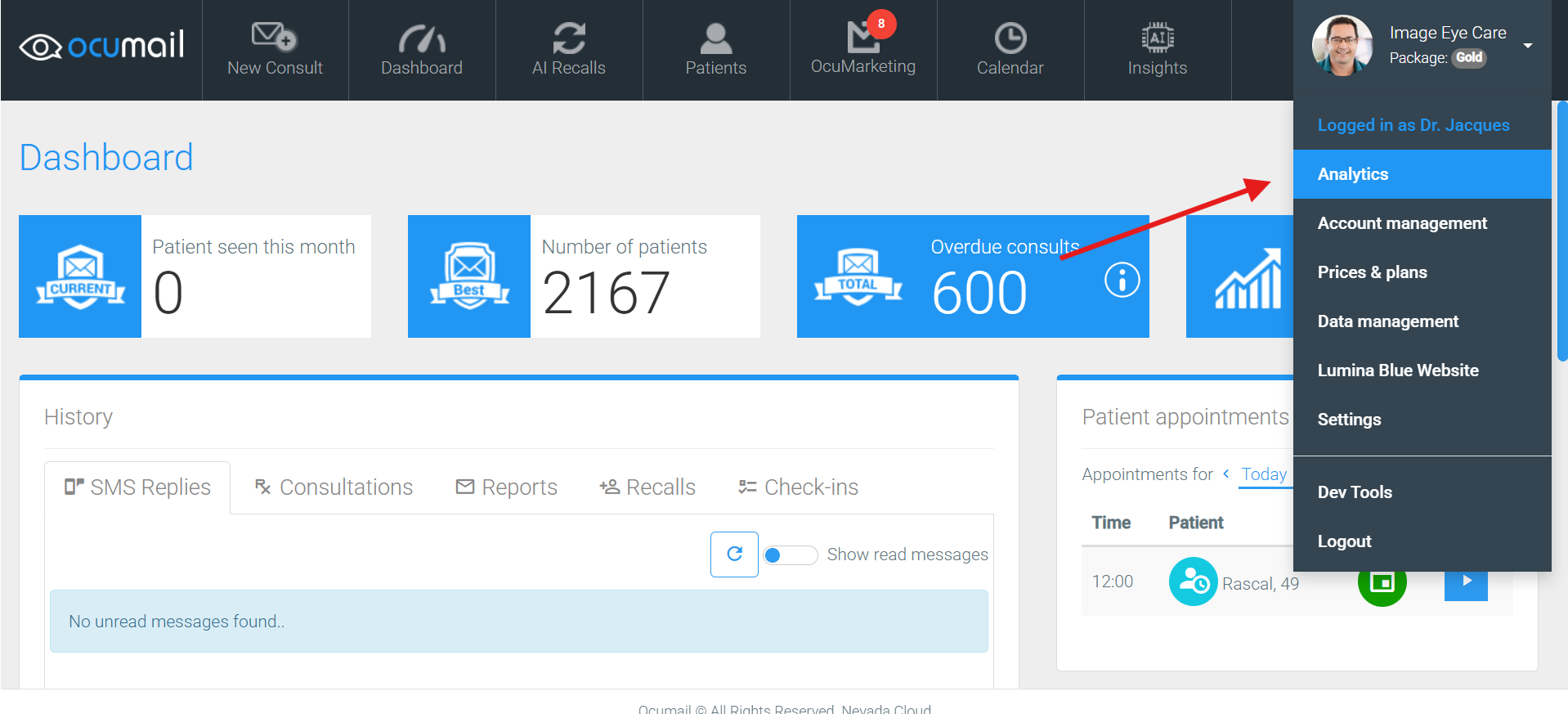1568x714 pixels.
Task: Open New Consult from top navigation
Action: tap(275, 50)
